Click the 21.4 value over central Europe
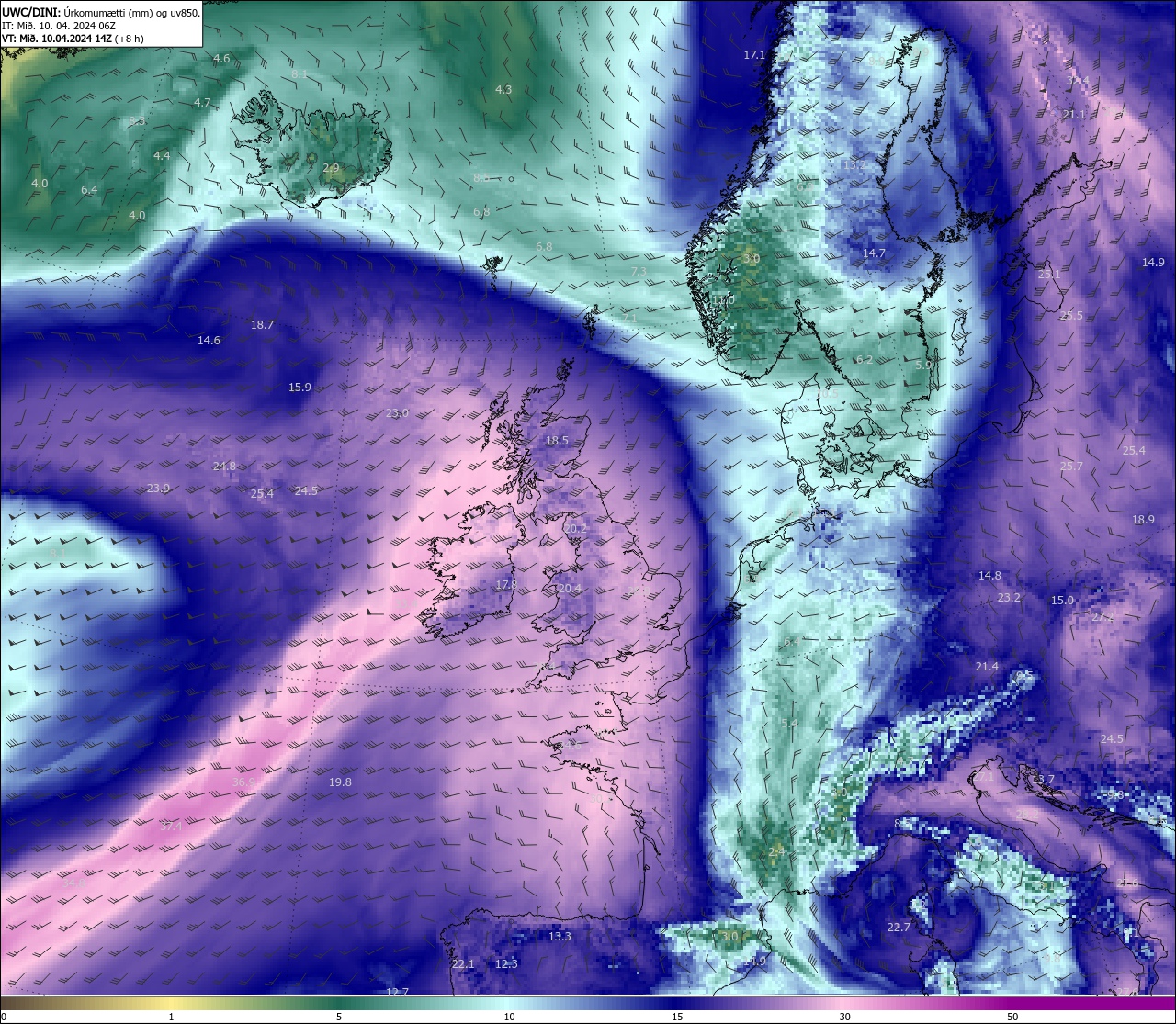Viewport: 1176px width, 1024px height. (987, 667)
